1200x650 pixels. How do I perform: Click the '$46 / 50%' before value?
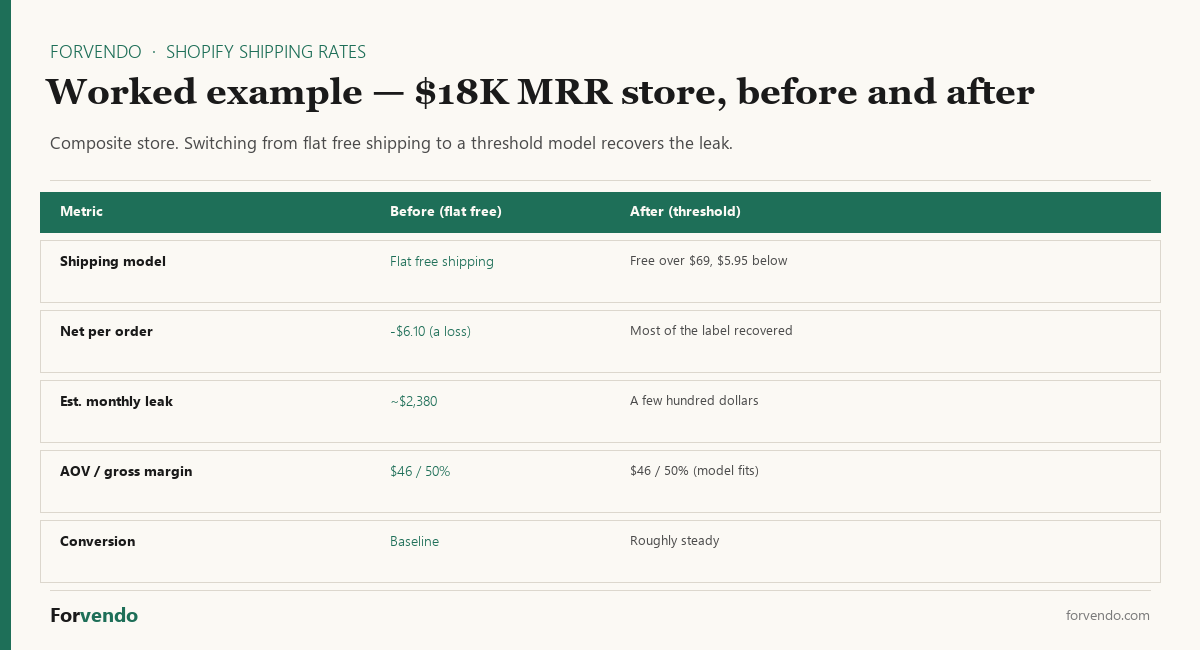click(x=420, y=472)
